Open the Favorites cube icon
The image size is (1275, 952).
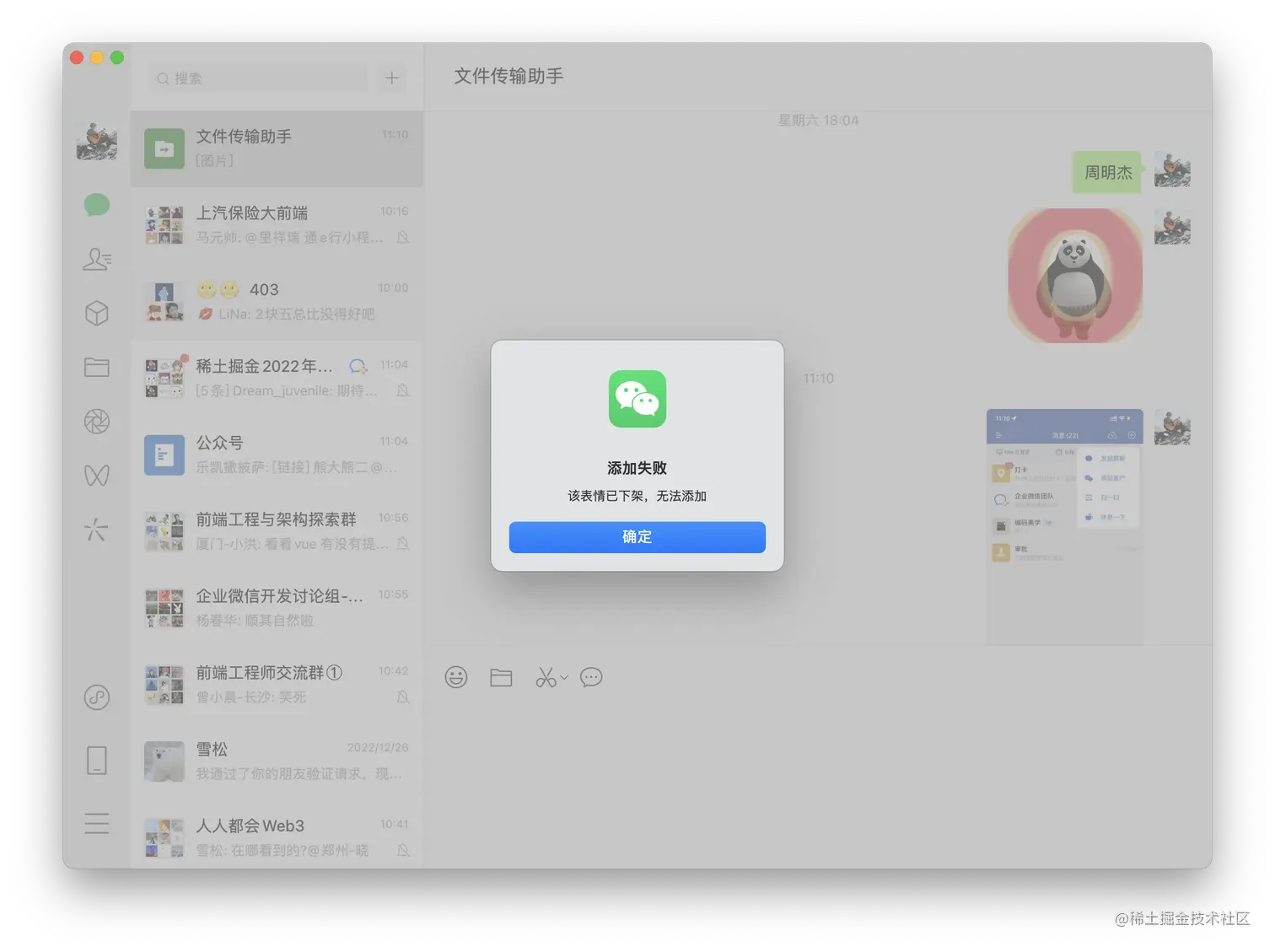97,314
